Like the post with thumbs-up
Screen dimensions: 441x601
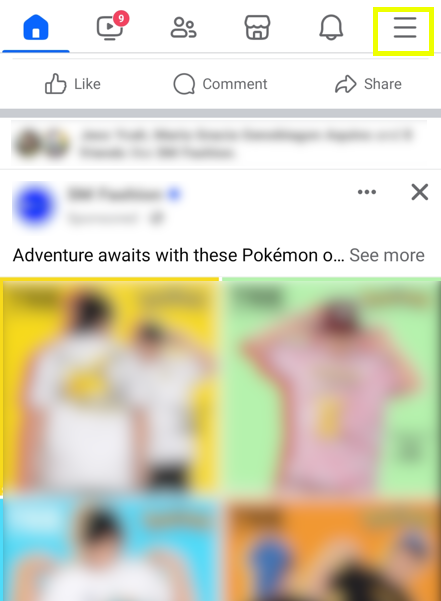(x=72, y=84)
